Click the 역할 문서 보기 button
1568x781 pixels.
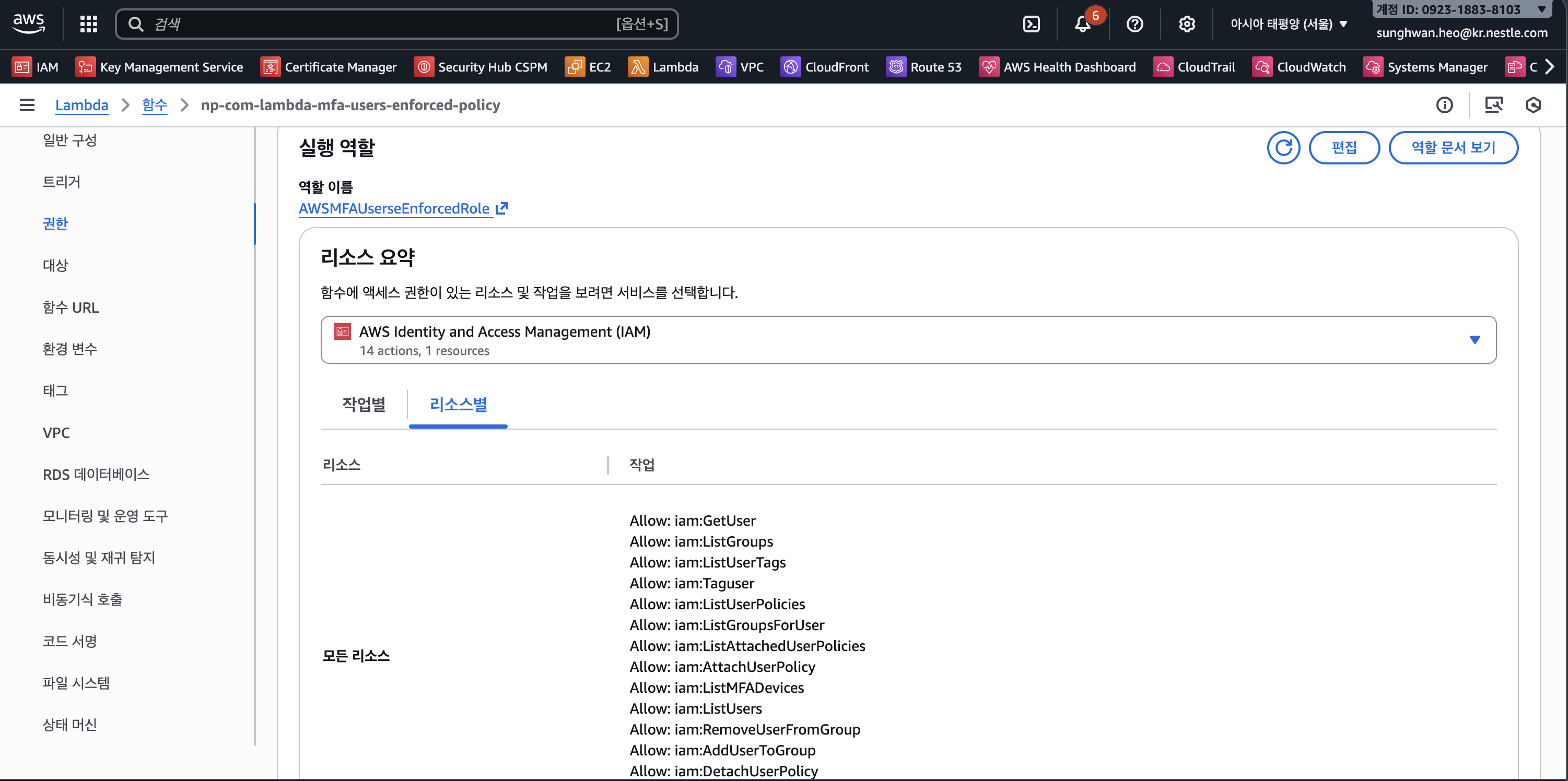[x=1453, y=147]
